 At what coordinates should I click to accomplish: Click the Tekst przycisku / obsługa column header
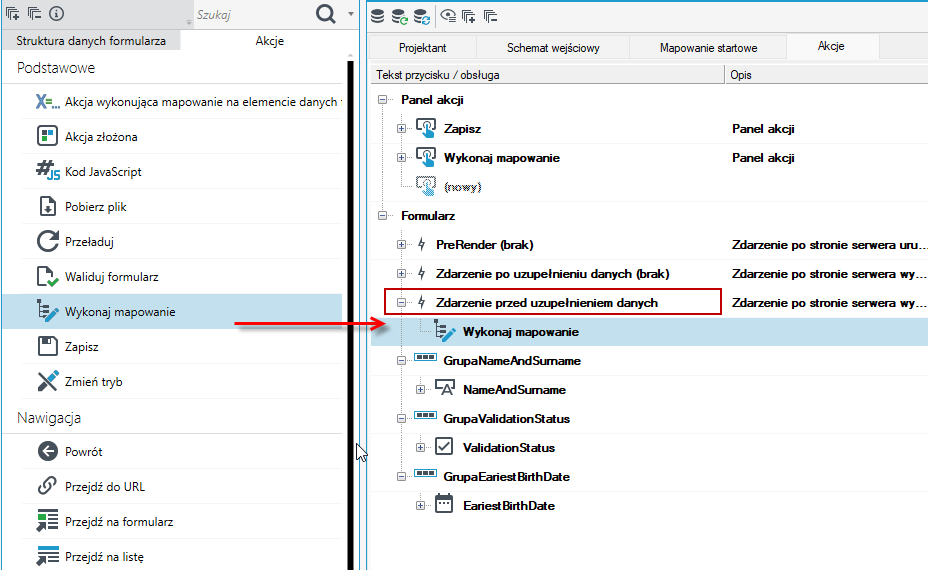click(547, 75)
